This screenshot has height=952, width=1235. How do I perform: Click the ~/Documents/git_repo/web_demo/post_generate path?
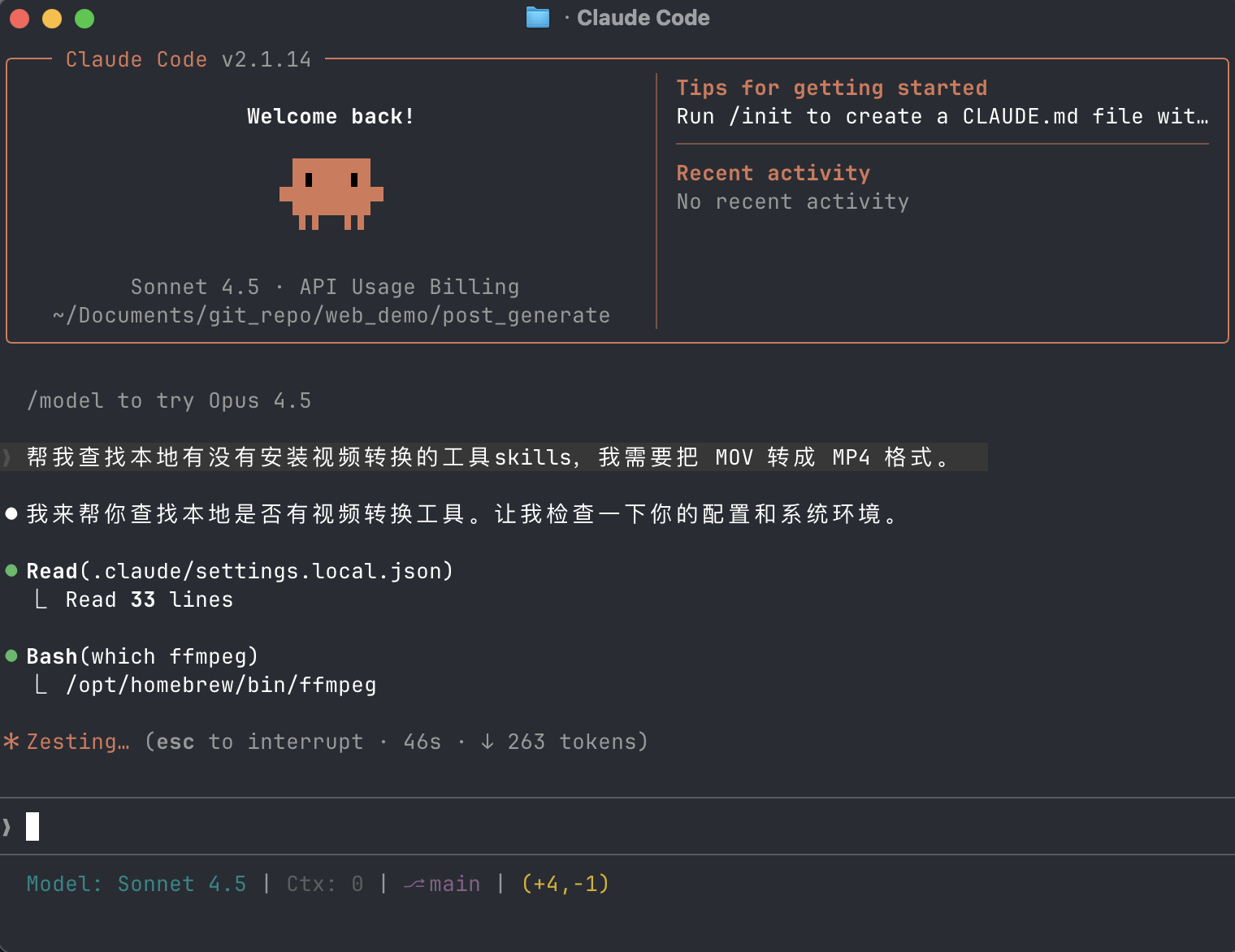tap(331, 315)
